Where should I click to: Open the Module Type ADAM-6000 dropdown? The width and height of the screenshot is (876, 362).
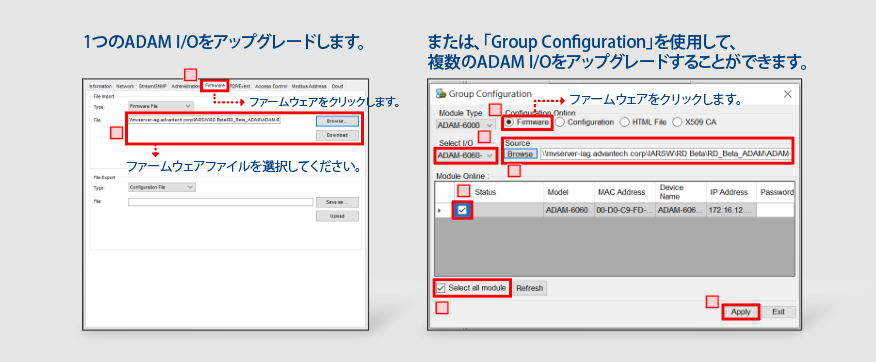point(465,125)
